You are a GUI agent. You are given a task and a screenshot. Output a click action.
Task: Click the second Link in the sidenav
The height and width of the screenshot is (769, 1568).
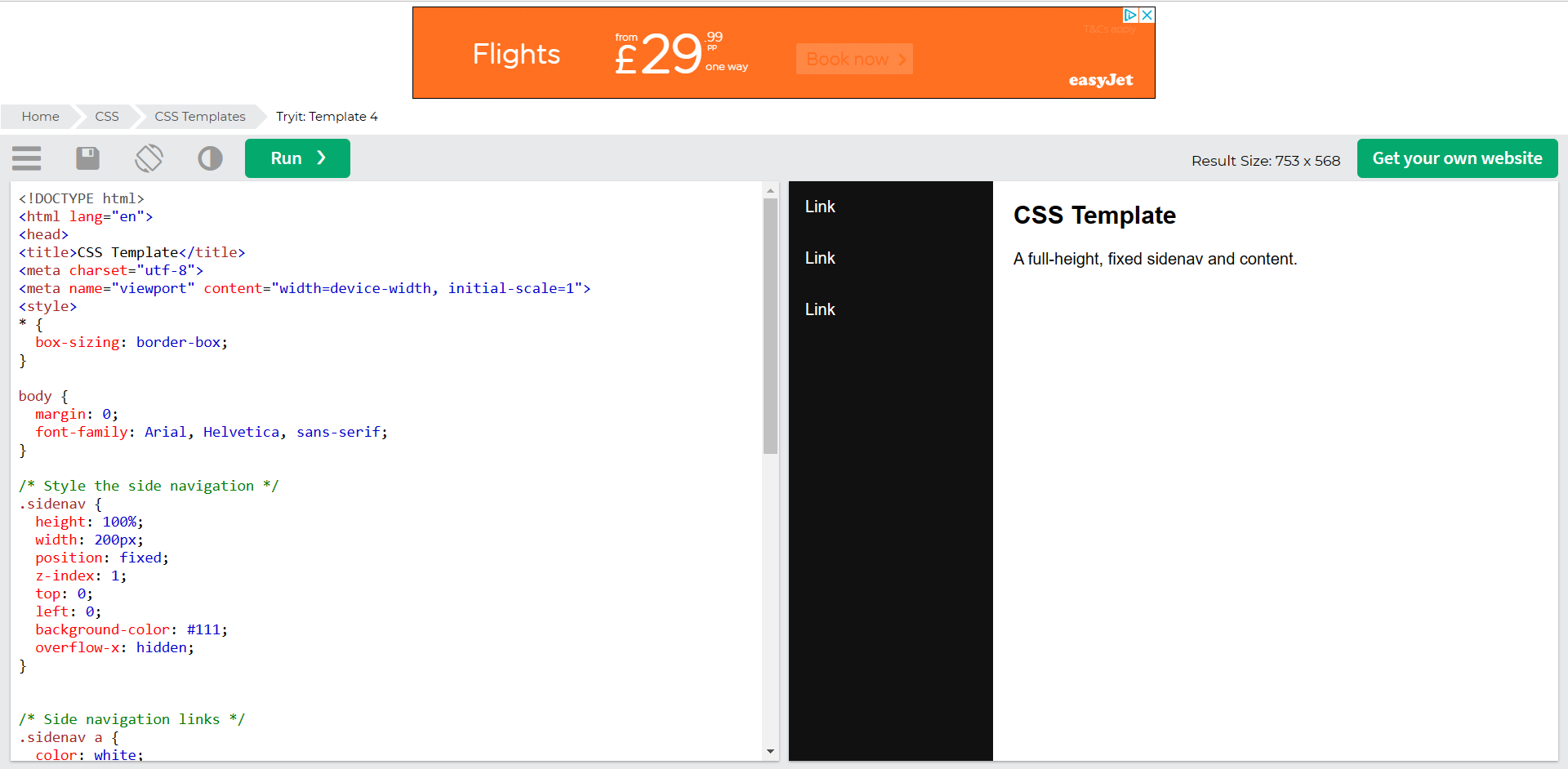click(820, 259)
